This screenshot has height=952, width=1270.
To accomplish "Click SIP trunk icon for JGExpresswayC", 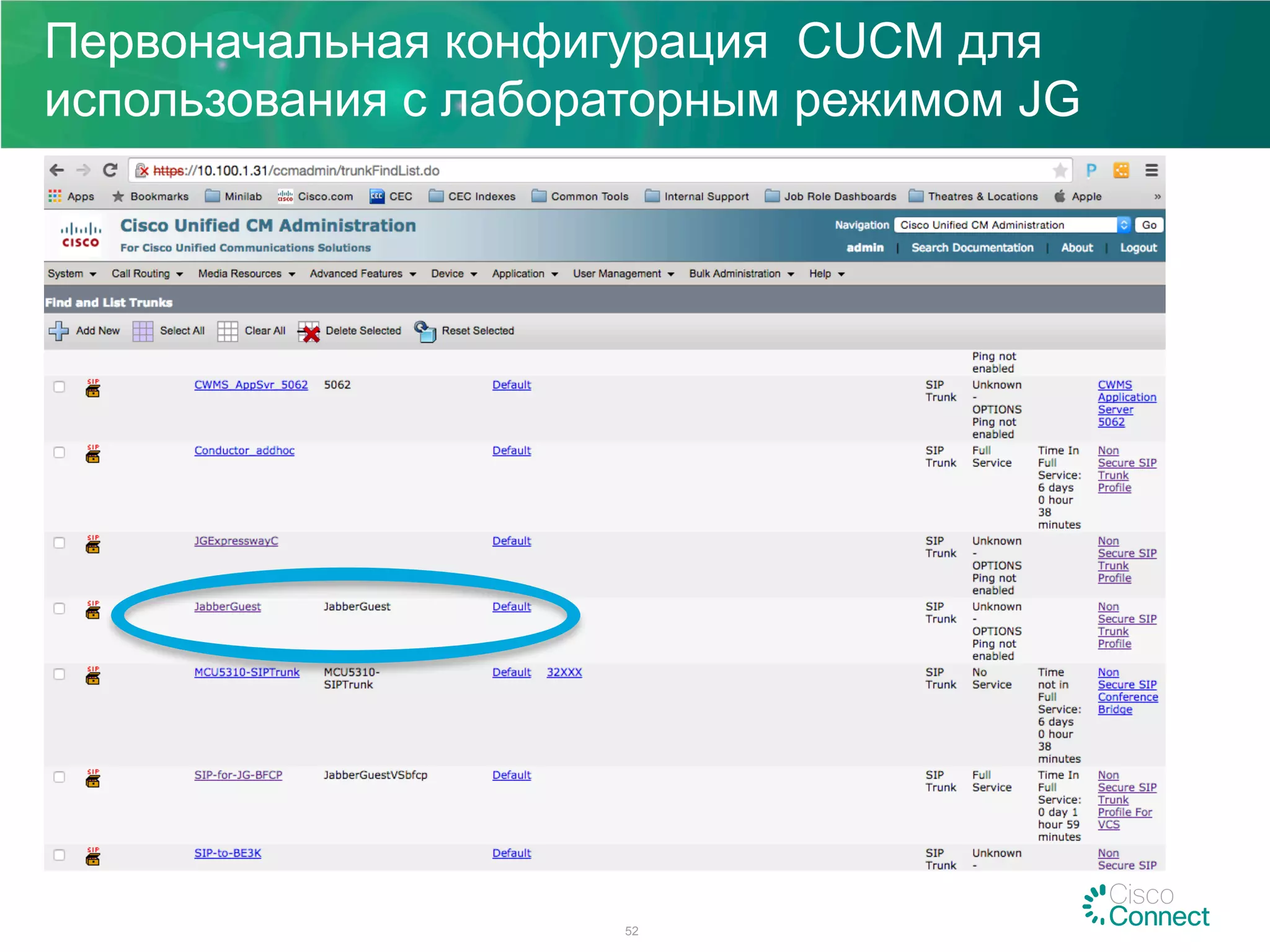I will [x=93, y=544].
